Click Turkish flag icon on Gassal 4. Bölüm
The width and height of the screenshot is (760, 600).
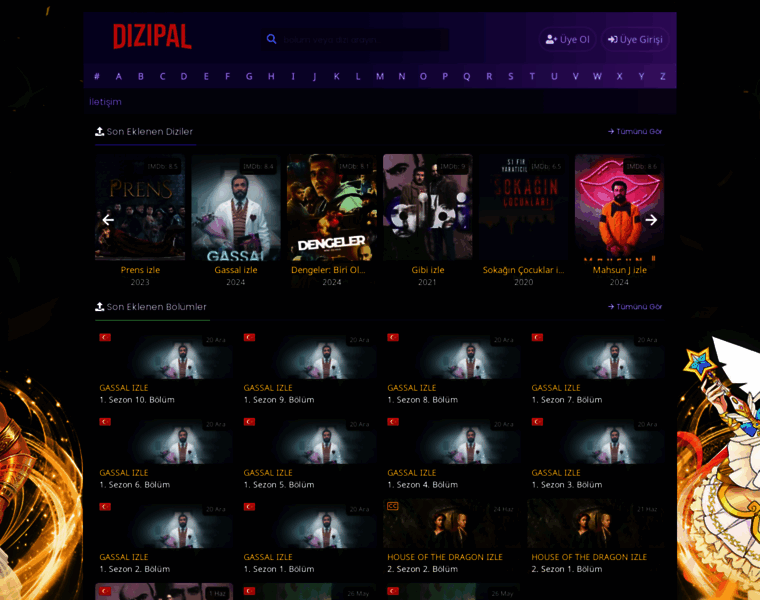click(x=393, y=422)
